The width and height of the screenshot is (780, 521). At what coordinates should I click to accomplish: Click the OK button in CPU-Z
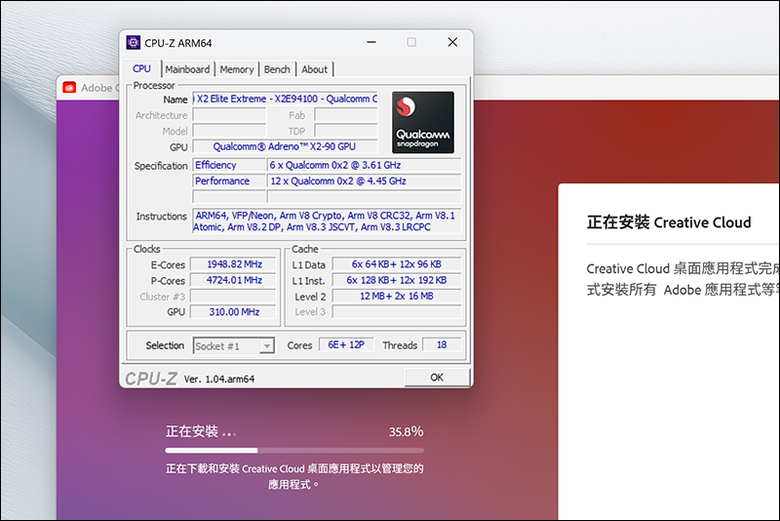[437, 377]
